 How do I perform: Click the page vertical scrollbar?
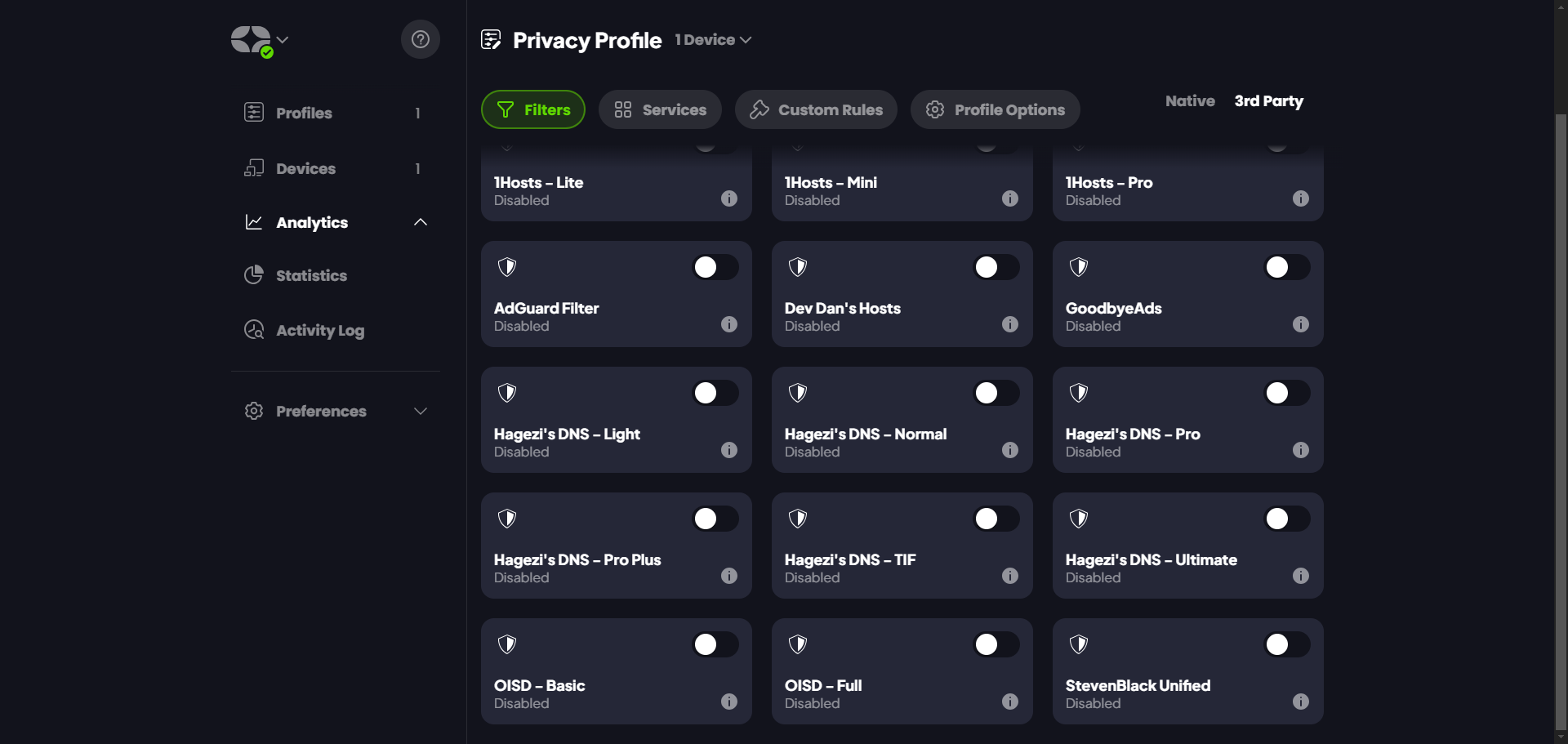(1561, 408)
